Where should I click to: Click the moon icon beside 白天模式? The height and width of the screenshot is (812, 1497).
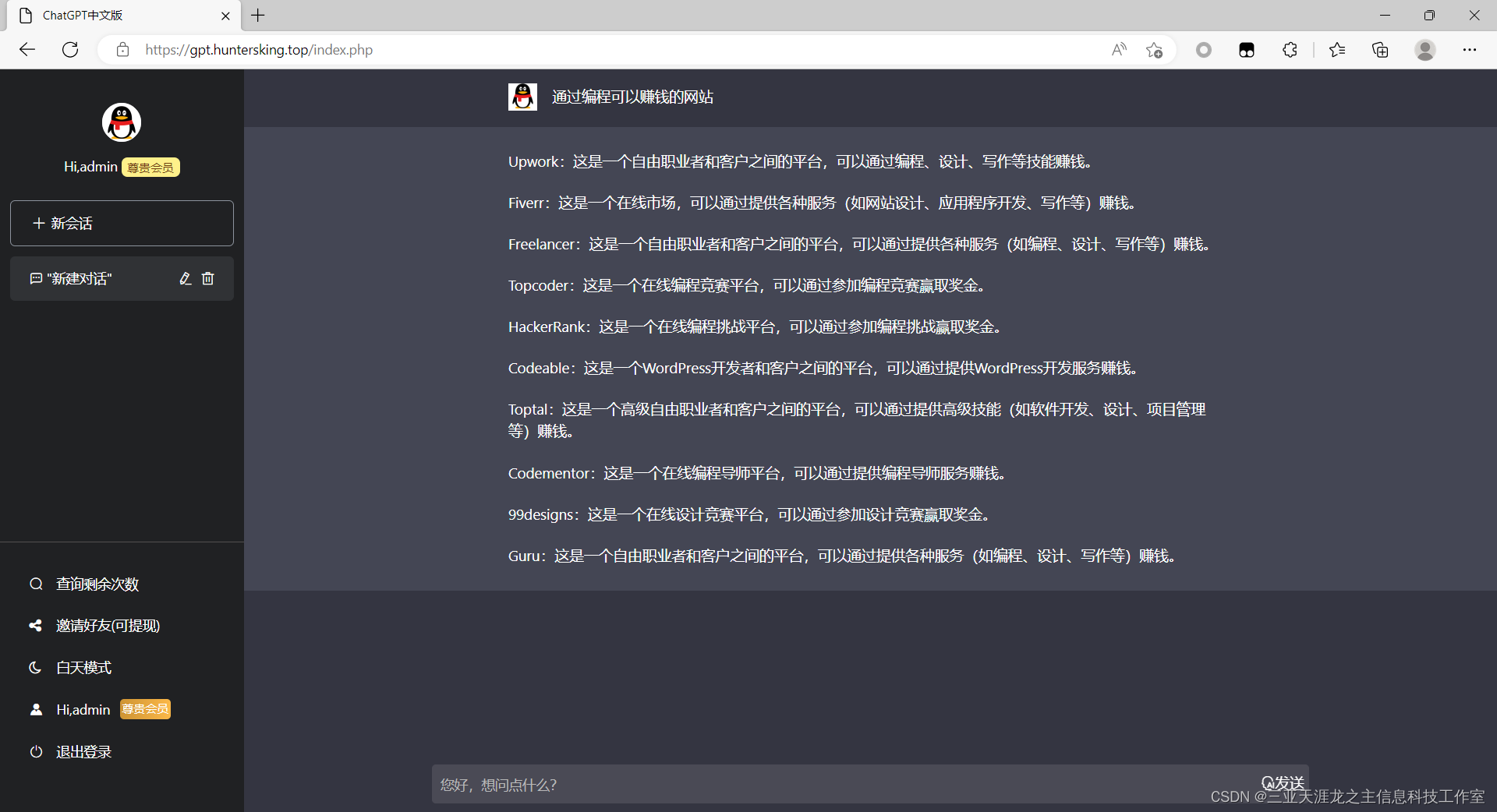click(36, 668)
